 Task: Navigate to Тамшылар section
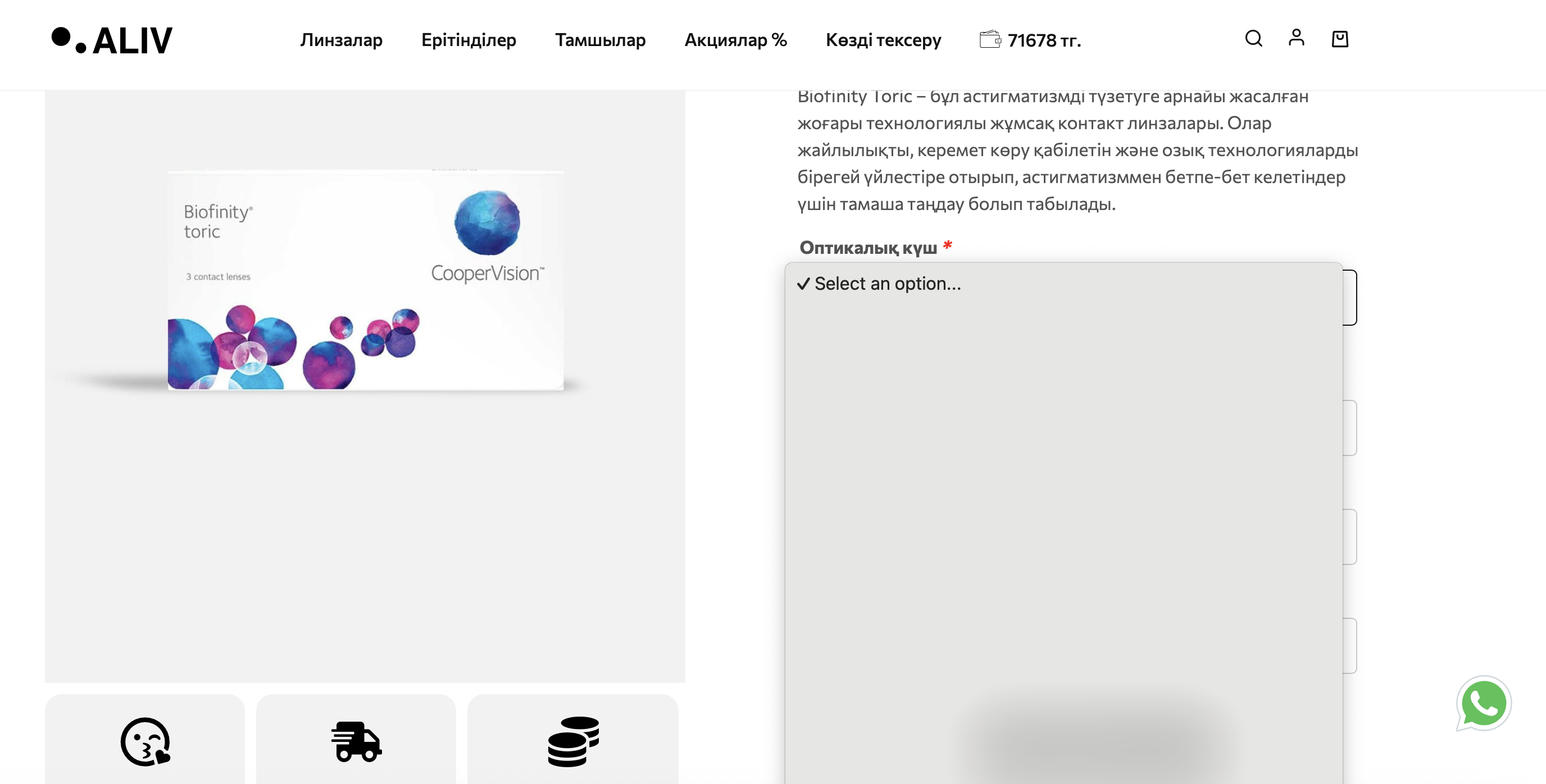599,40
